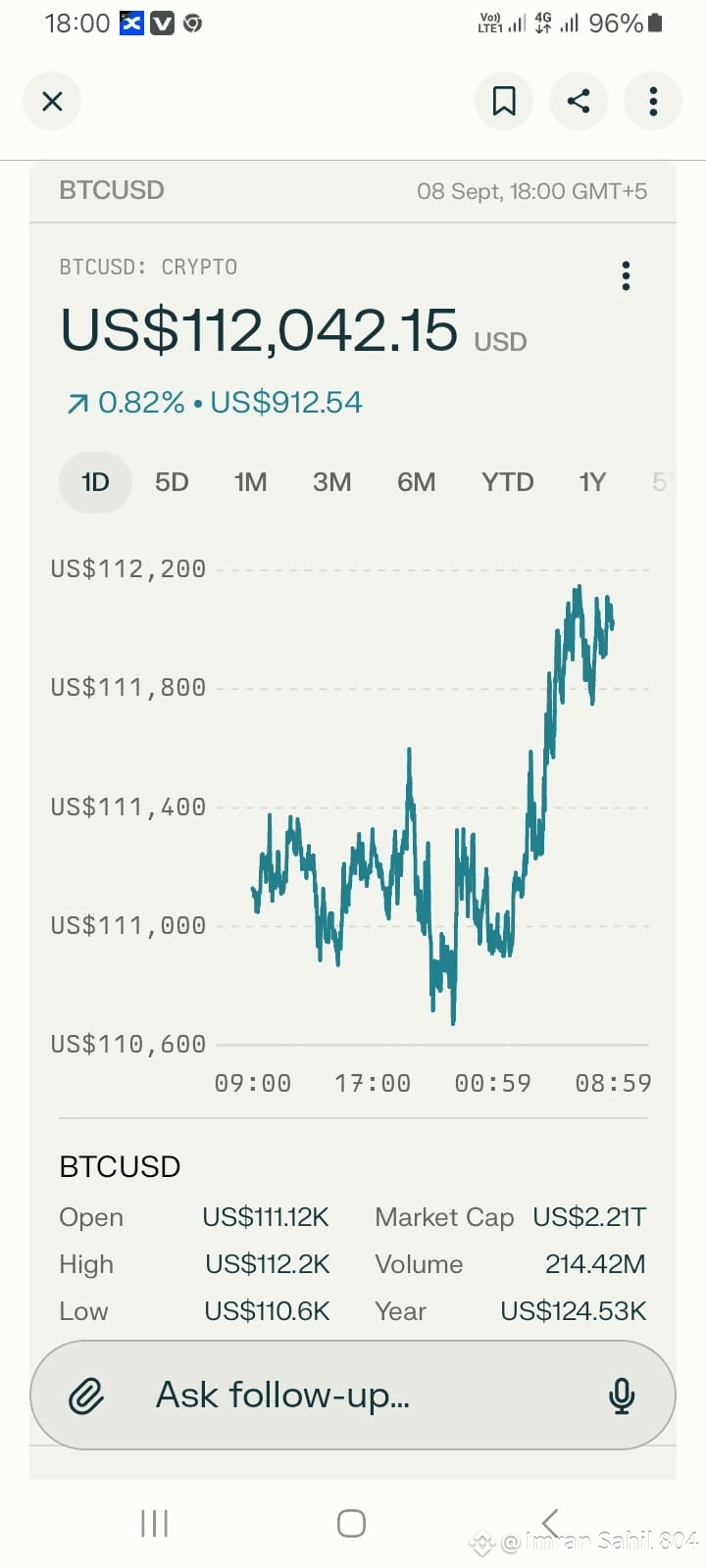Open Android recent apps button
Screen dimensions: 706x1568
click(155, 1523)
